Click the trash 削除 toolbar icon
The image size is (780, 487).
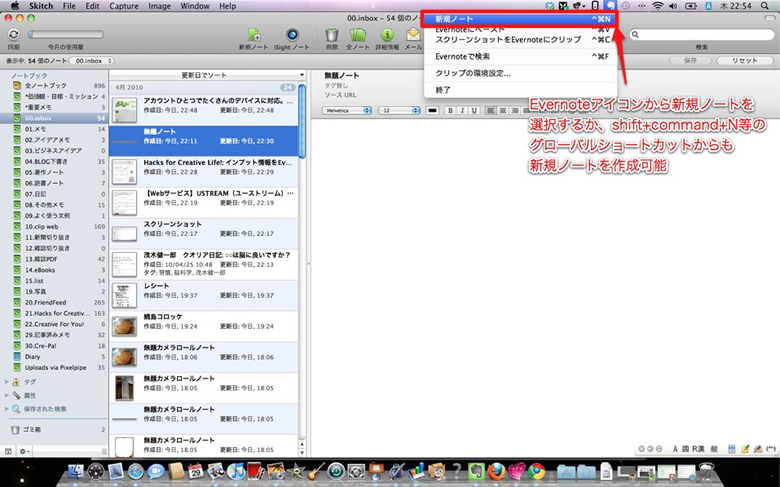pos(332,35)
